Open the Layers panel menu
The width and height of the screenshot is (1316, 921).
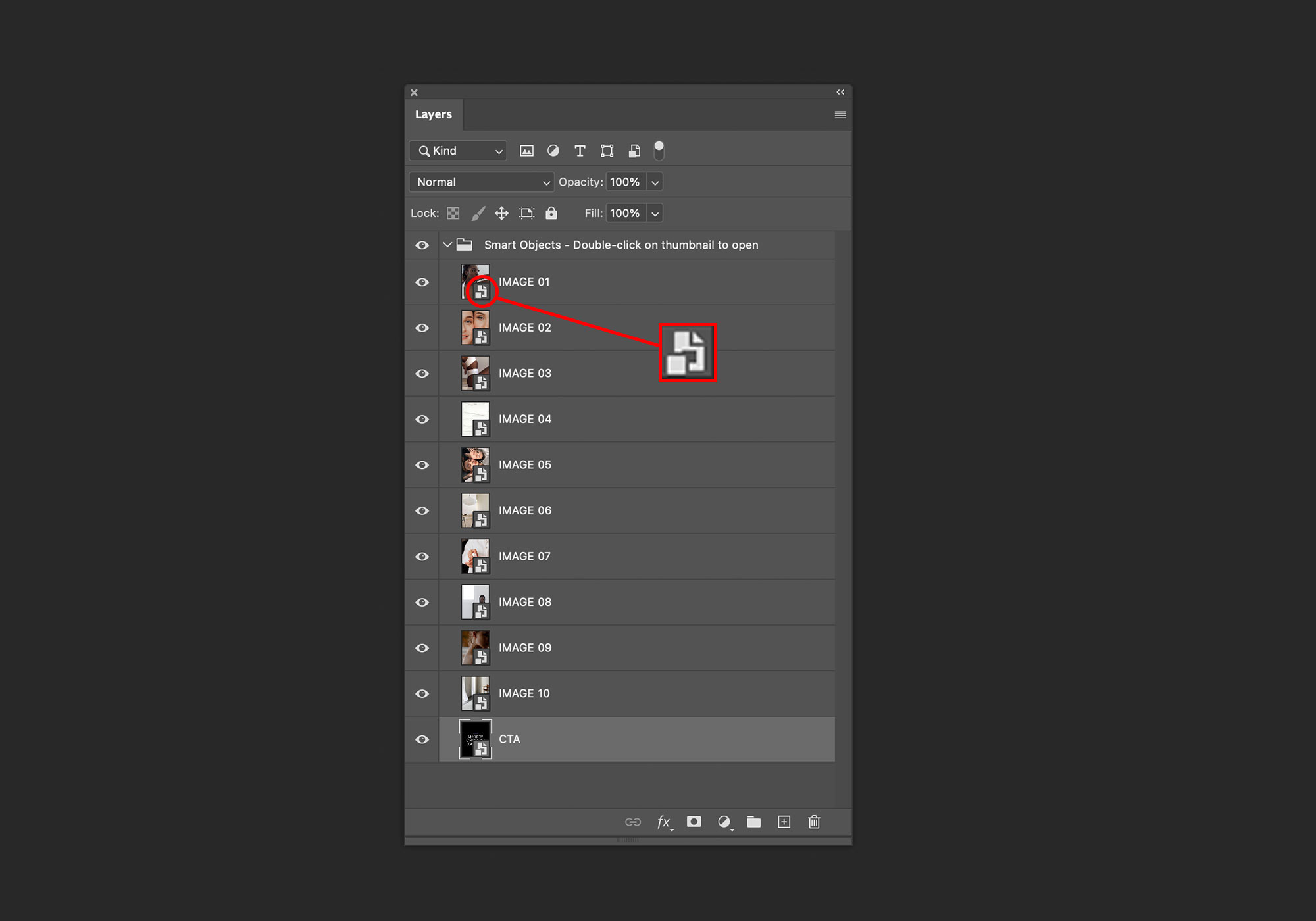click(x=840, y=114)
